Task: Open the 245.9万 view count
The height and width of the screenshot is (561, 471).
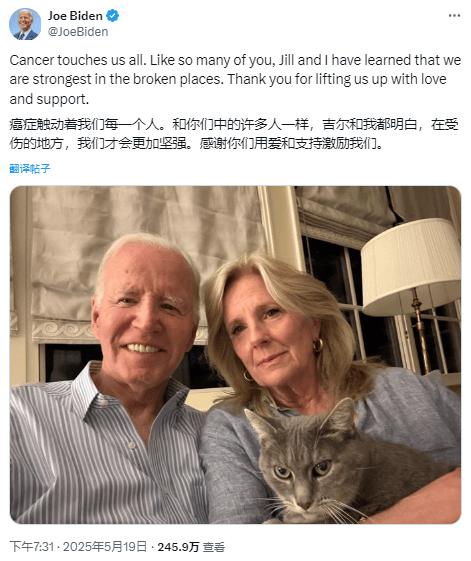Action: [178, 547]
